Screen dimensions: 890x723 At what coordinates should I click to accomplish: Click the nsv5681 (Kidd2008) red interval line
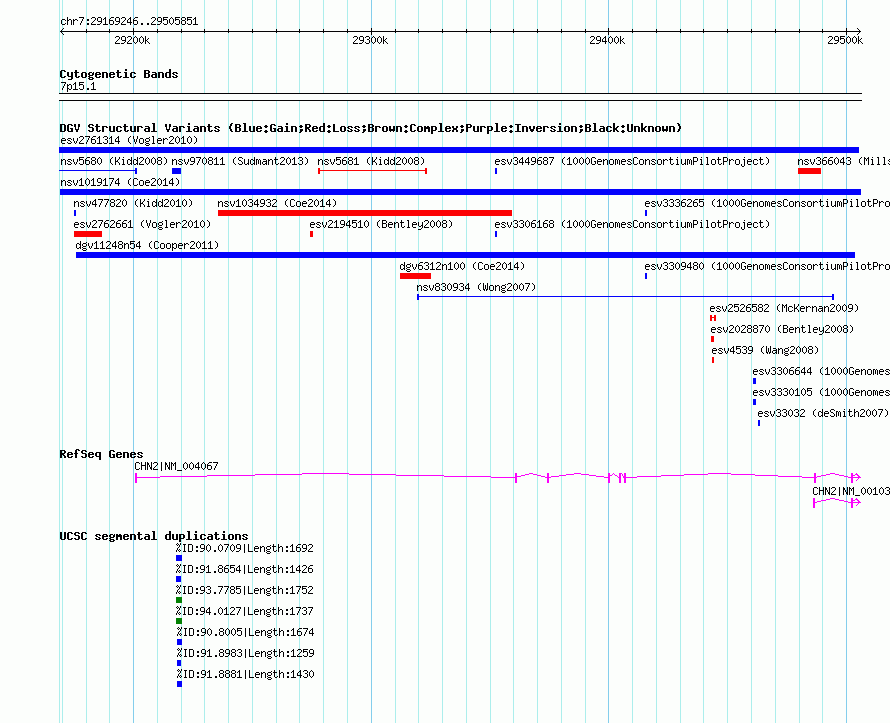coord(372,171)
